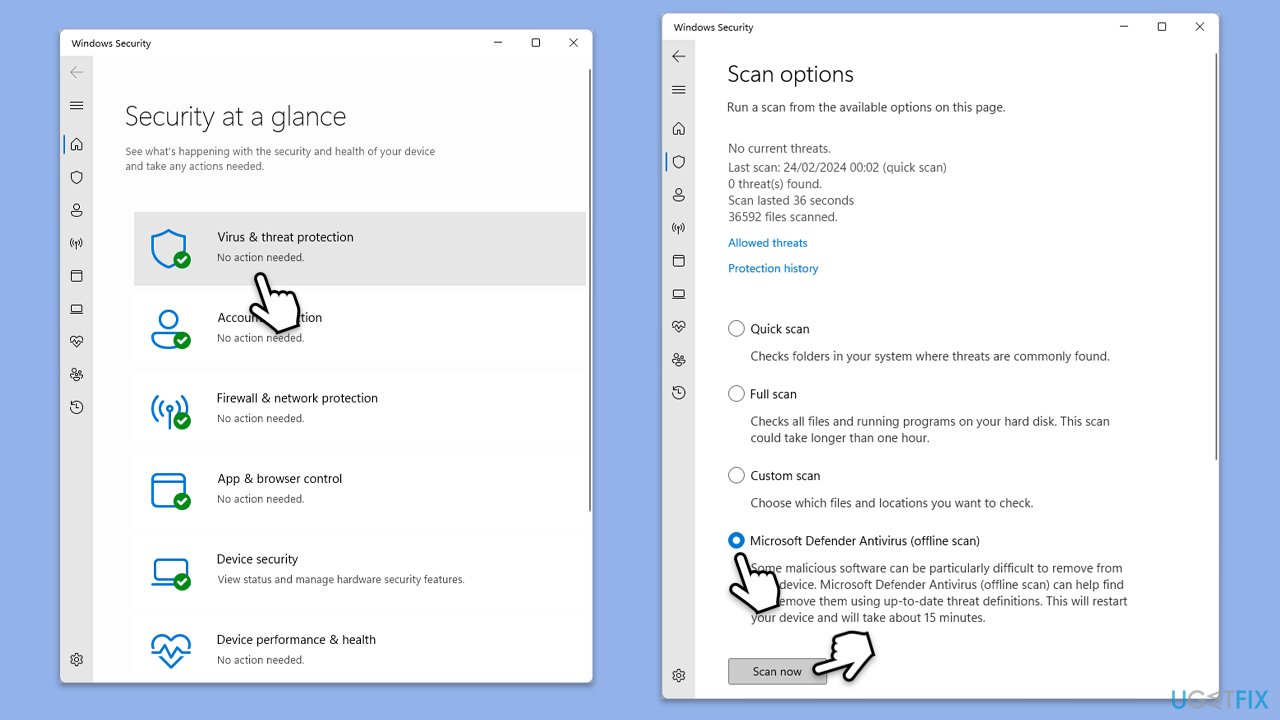Go to Home icon in Scan options sidebar
The image size is (1280, 720).
(679, 128)
